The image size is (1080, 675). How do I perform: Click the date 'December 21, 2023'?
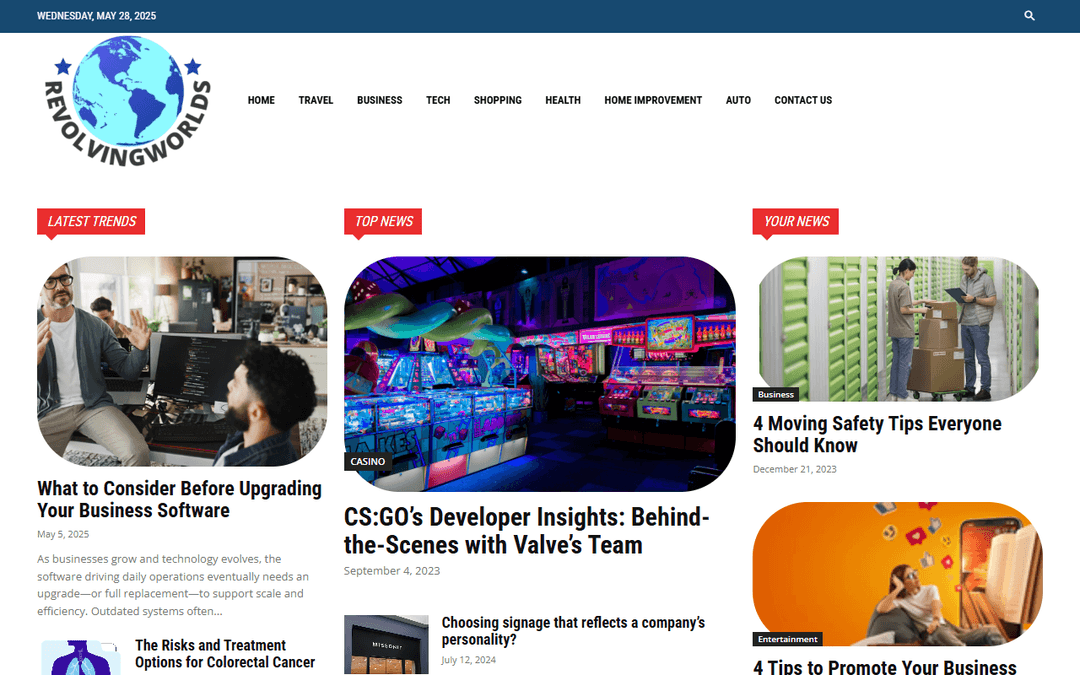point(794,469)
